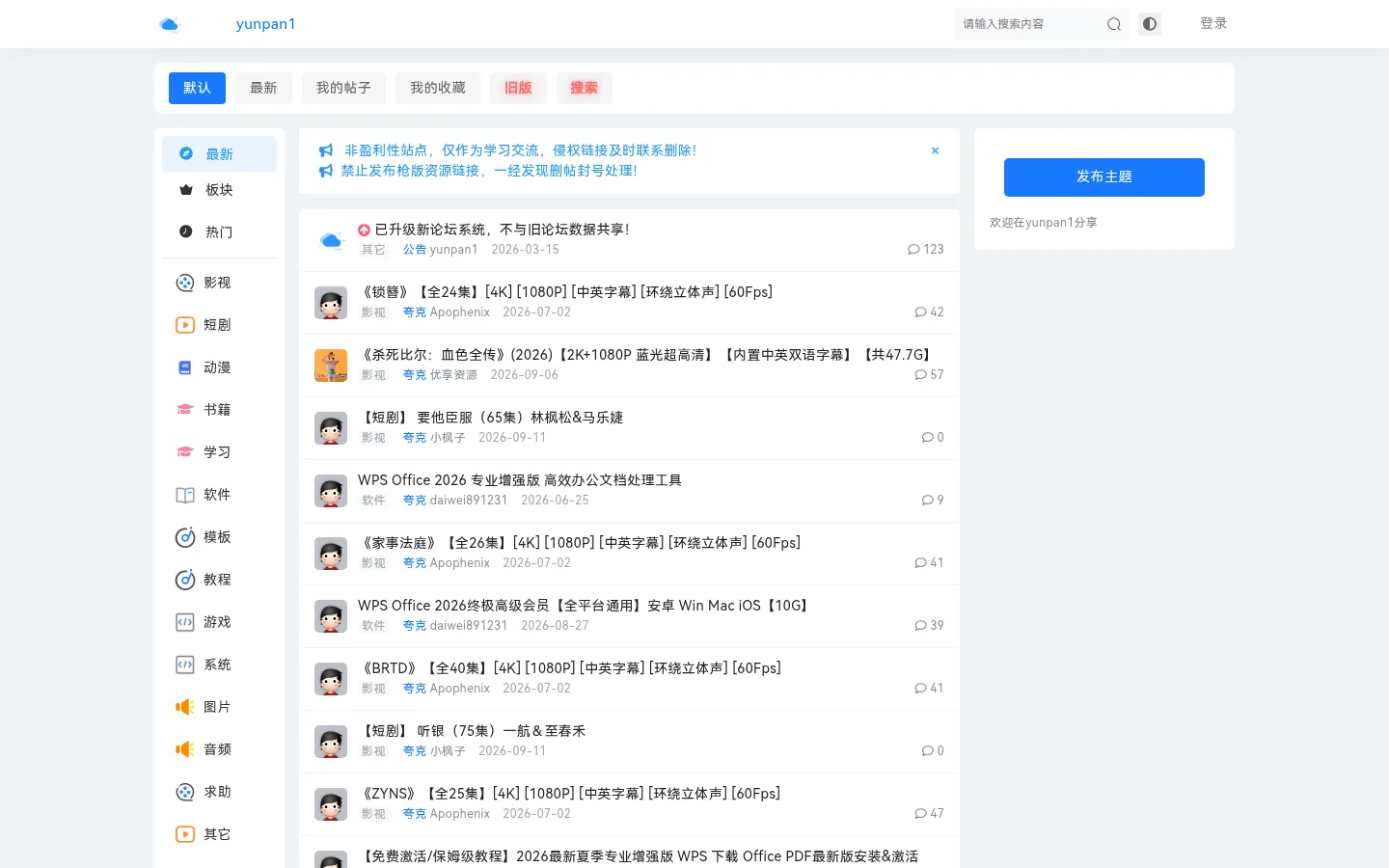The image size is (1389, 868).
Task: Click the 公告 tag on pinned post
Action: click(x=415, y=250)
